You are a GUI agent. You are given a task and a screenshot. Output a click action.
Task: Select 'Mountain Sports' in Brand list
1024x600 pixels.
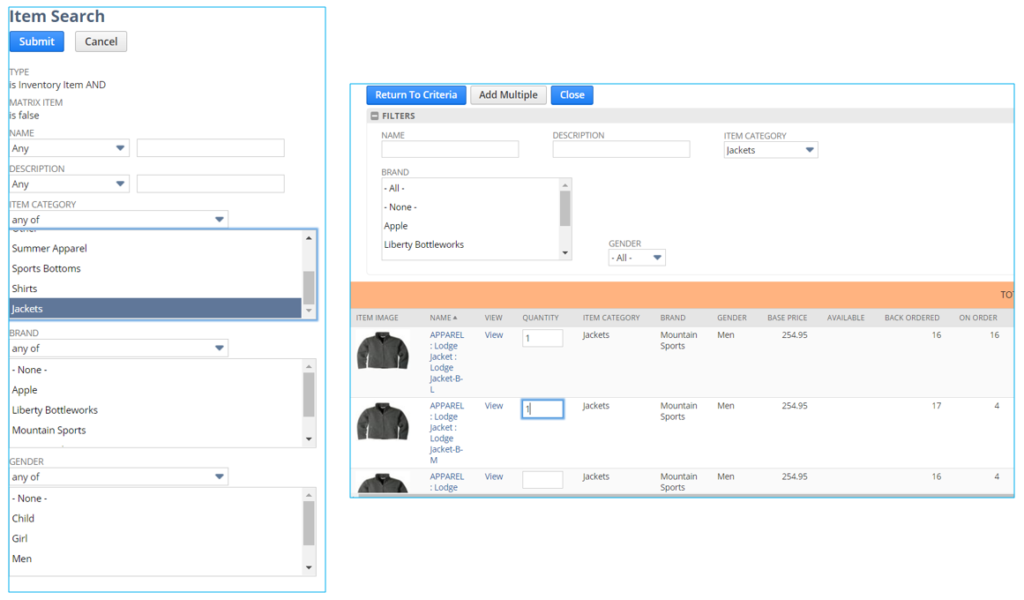click(x=49, y=430)
